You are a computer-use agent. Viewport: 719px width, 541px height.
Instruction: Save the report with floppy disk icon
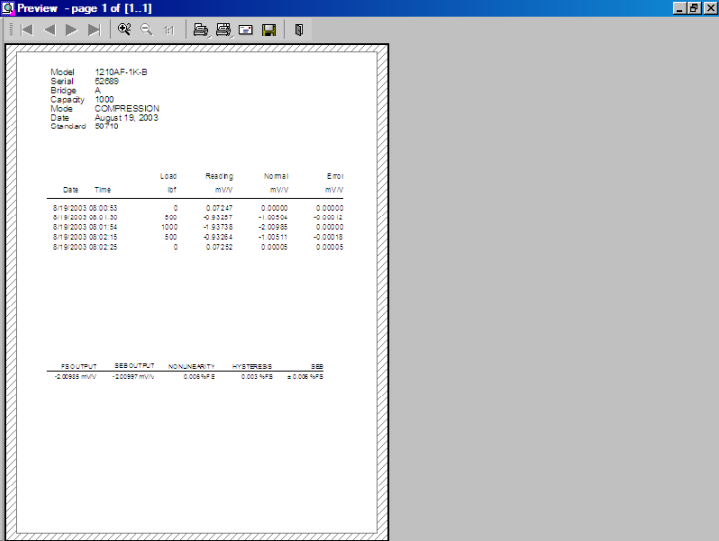[268, 30]
